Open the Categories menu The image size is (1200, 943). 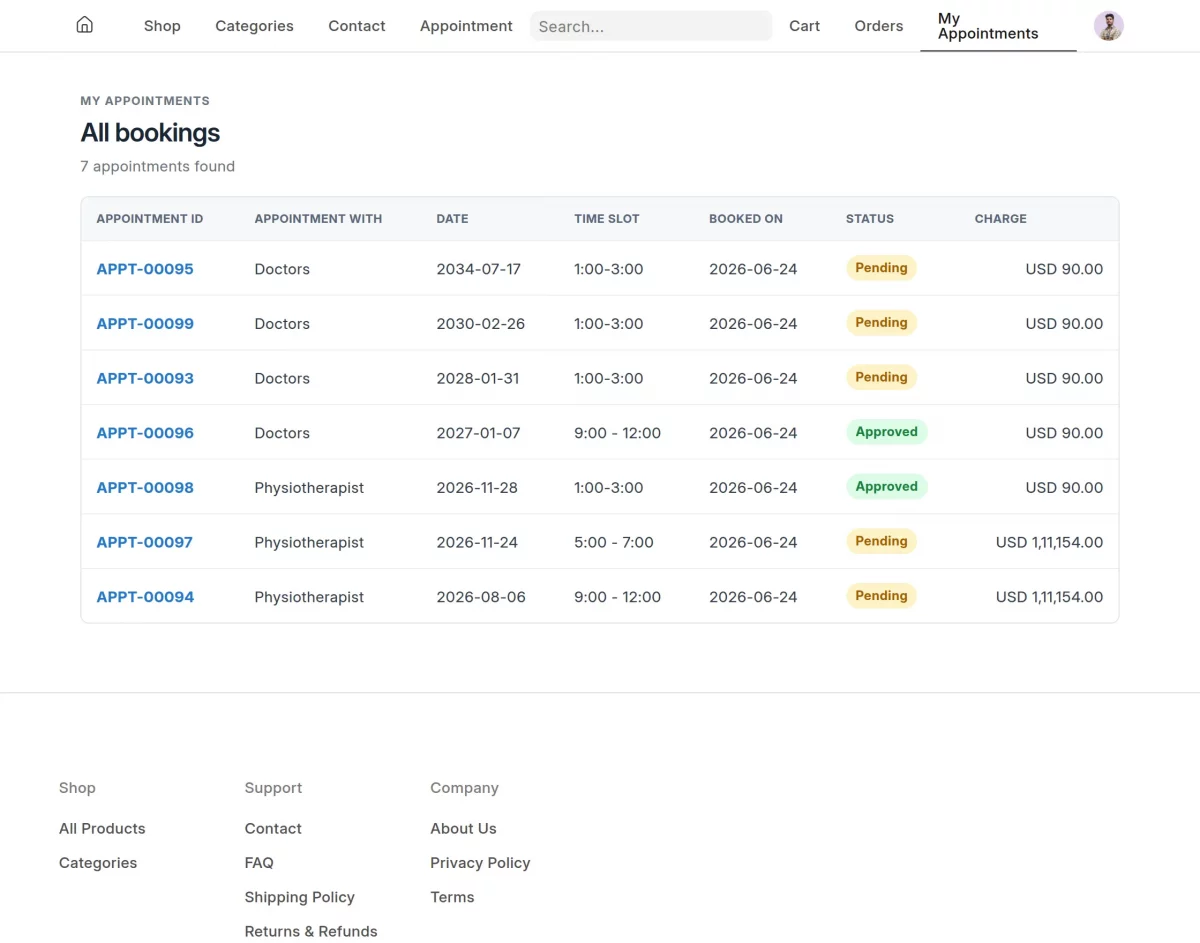[254, 26]
